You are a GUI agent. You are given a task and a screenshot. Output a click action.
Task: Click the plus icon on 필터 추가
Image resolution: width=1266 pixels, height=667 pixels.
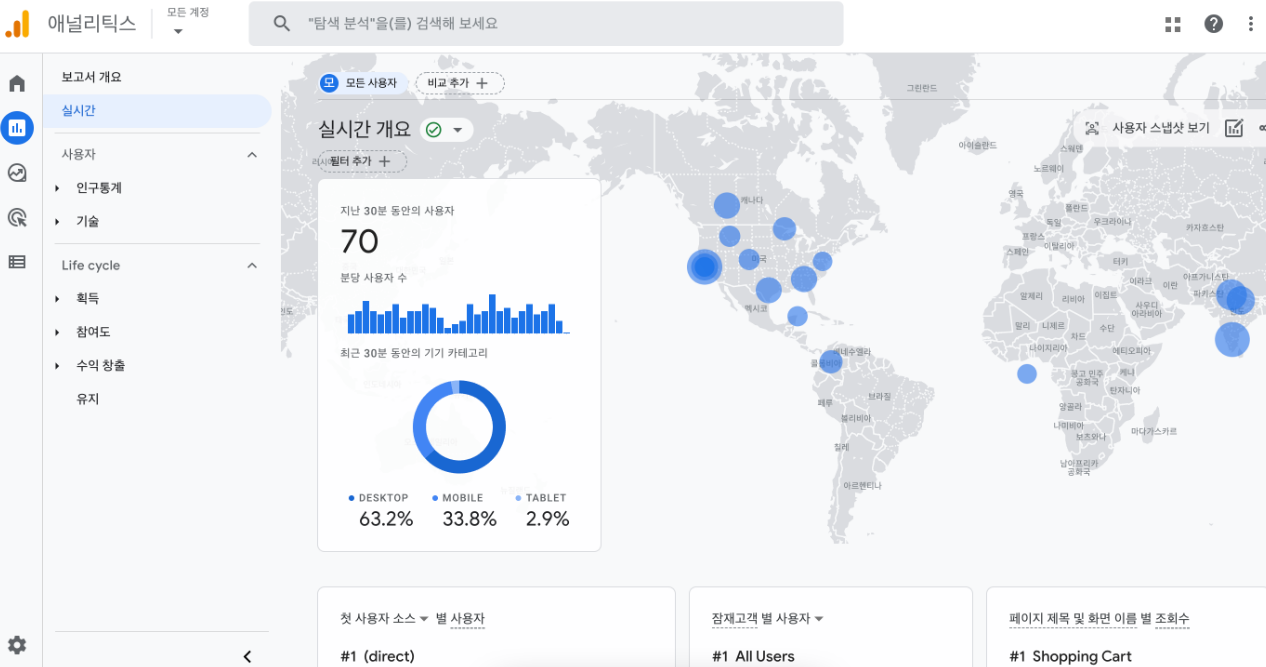coord(384,161)
